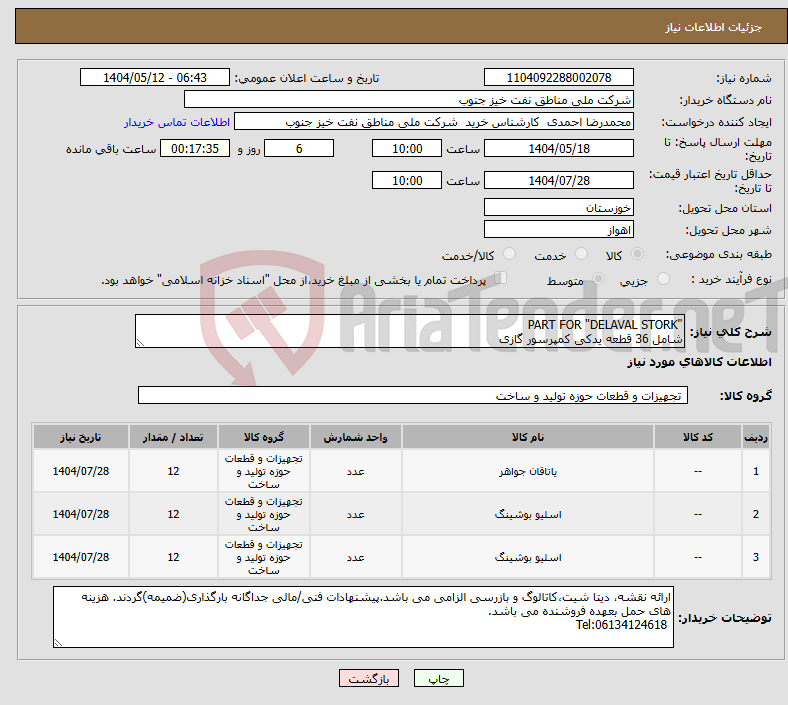
Task: Click the ردیف column header
Action: pyautogui.click(x=755, y=437)
